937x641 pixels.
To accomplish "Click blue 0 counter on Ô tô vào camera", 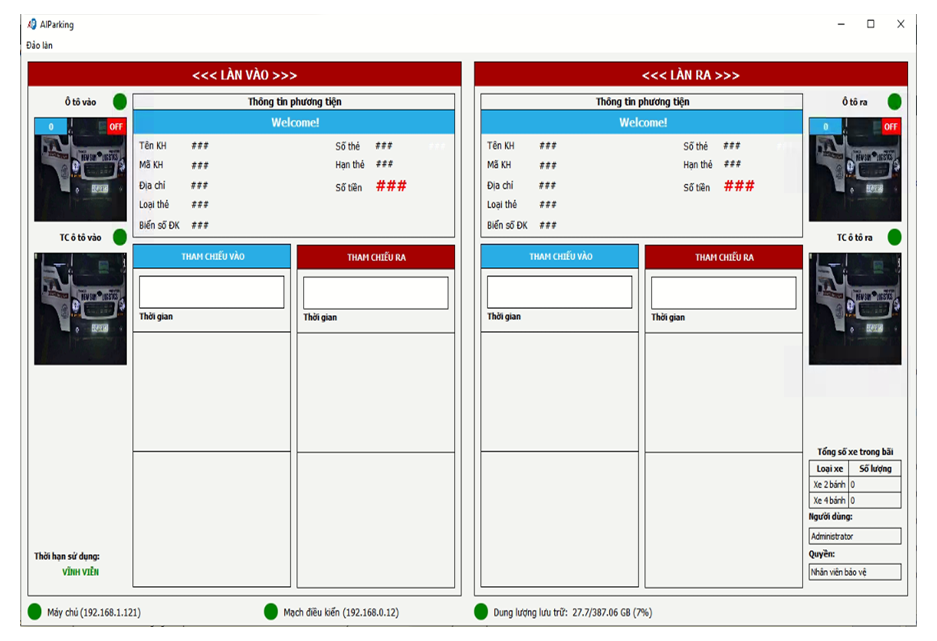I will tap(51, 127).
